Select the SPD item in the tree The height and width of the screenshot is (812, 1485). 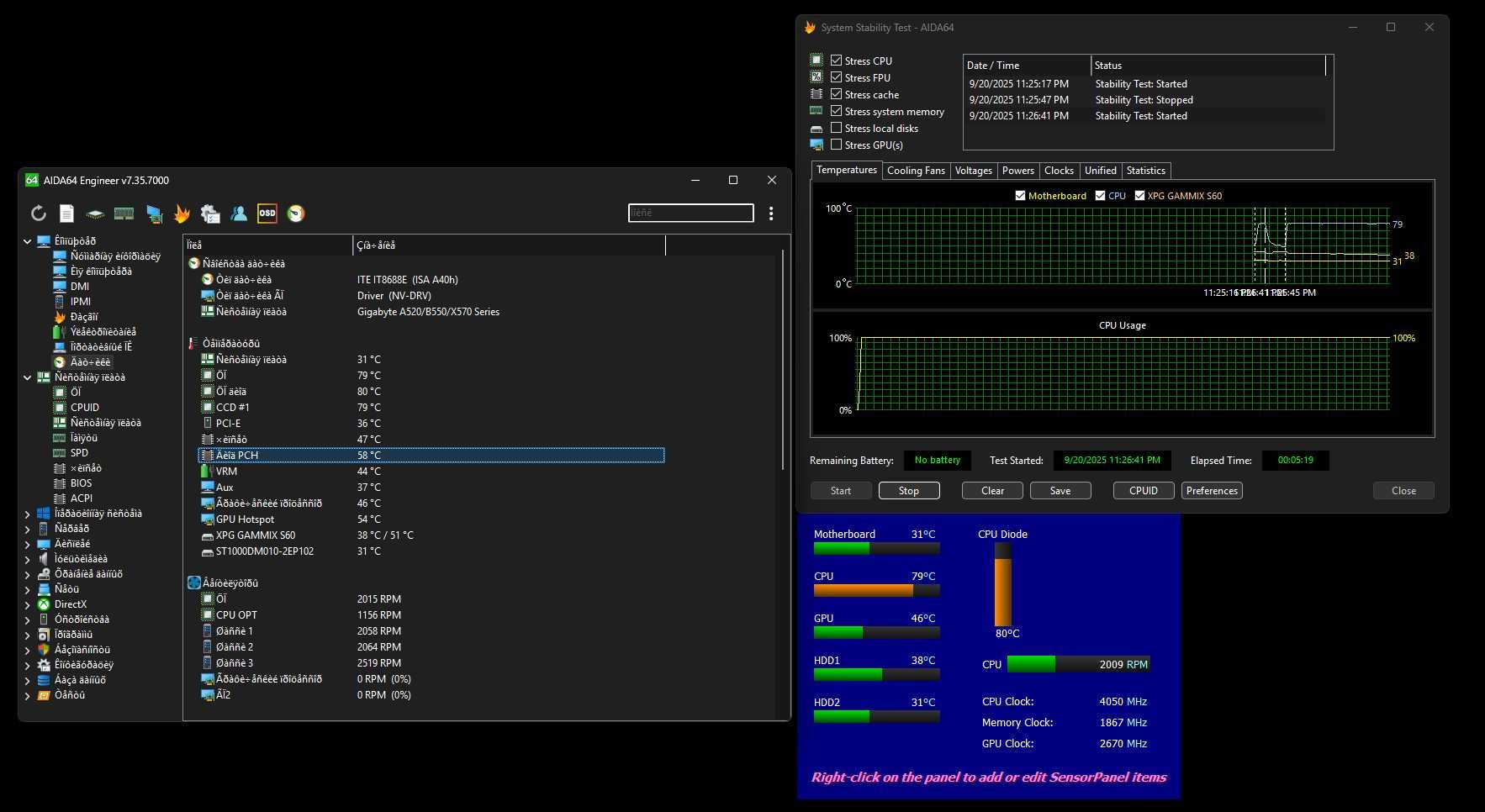click(79, 453)
